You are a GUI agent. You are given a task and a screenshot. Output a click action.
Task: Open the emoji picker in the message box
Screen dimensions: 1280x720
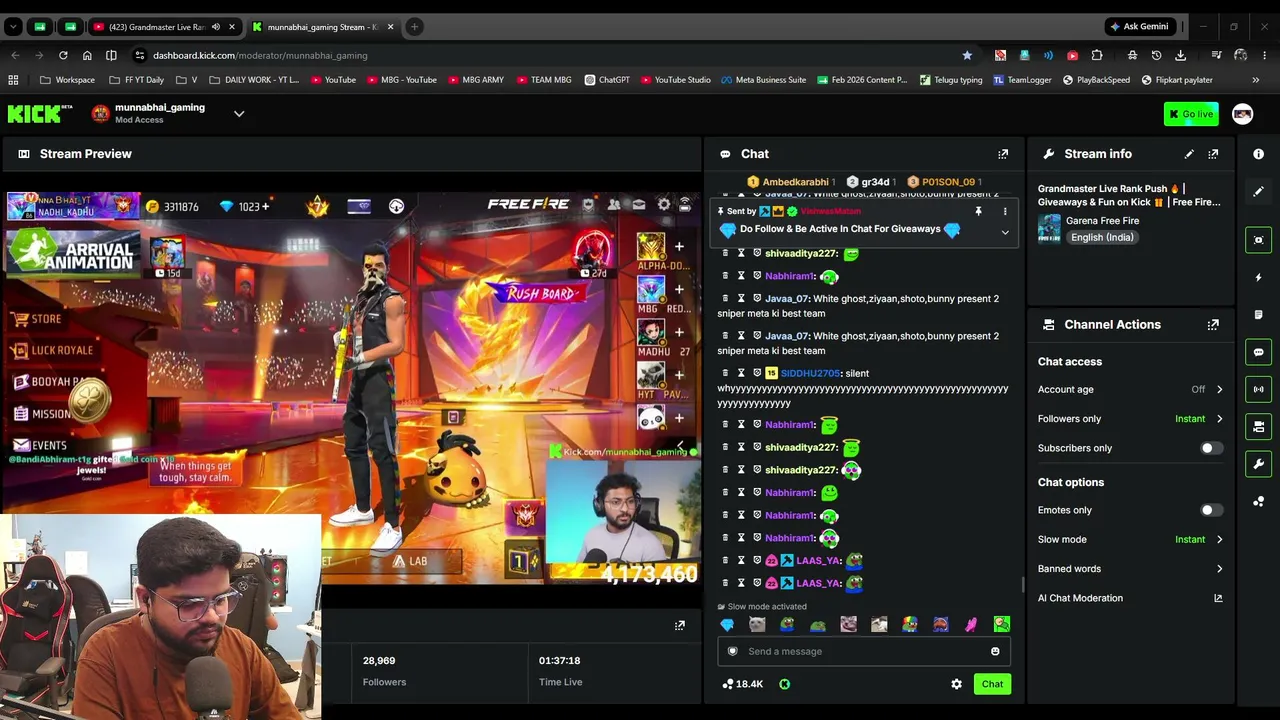tap(995, 652)
